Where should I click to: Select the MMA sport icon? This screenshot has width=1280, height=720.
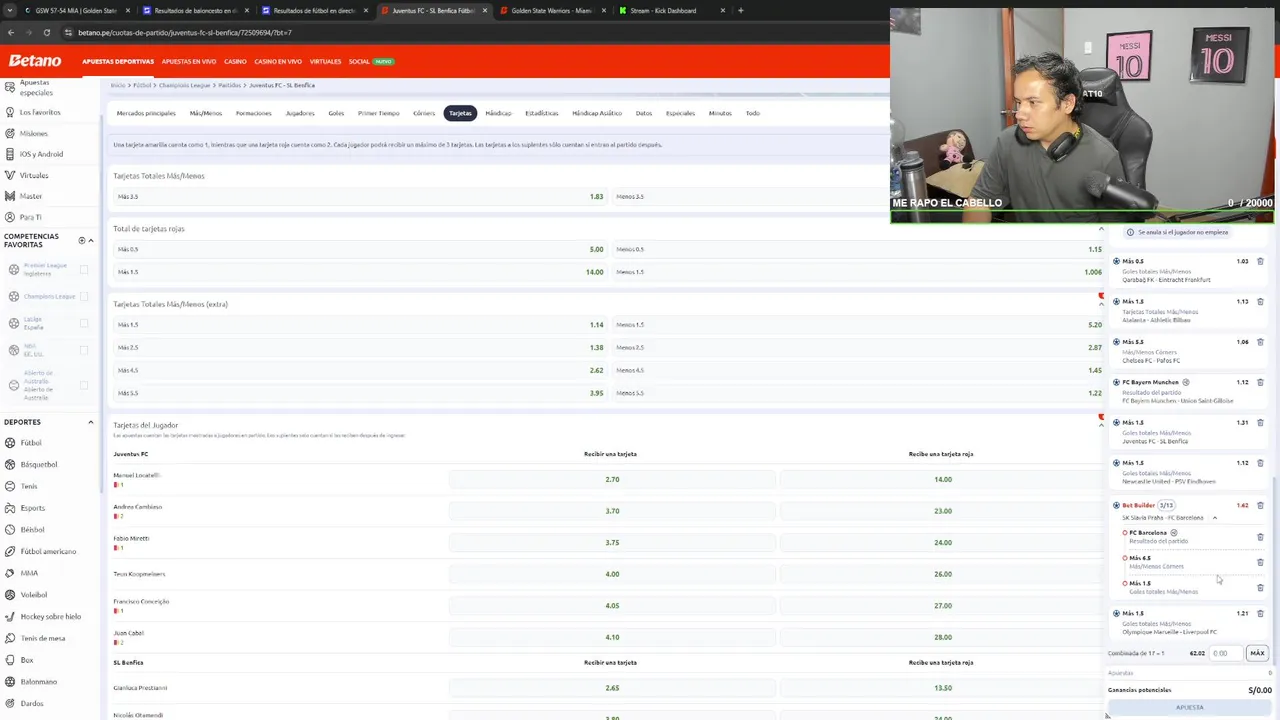[10, 573]
